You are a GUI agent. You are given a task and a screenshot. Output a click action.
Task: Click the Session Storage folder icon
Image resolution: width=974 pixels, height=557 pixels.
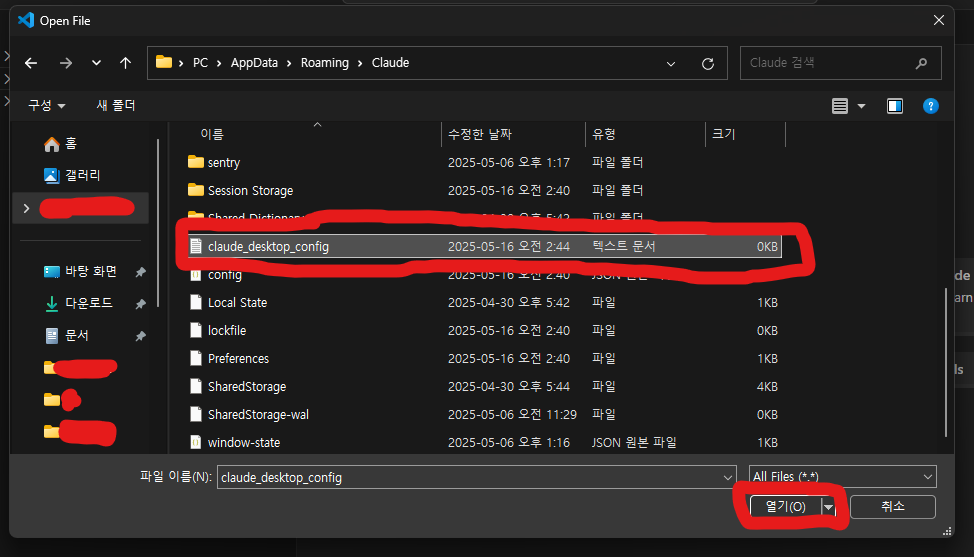pos(196,189)
